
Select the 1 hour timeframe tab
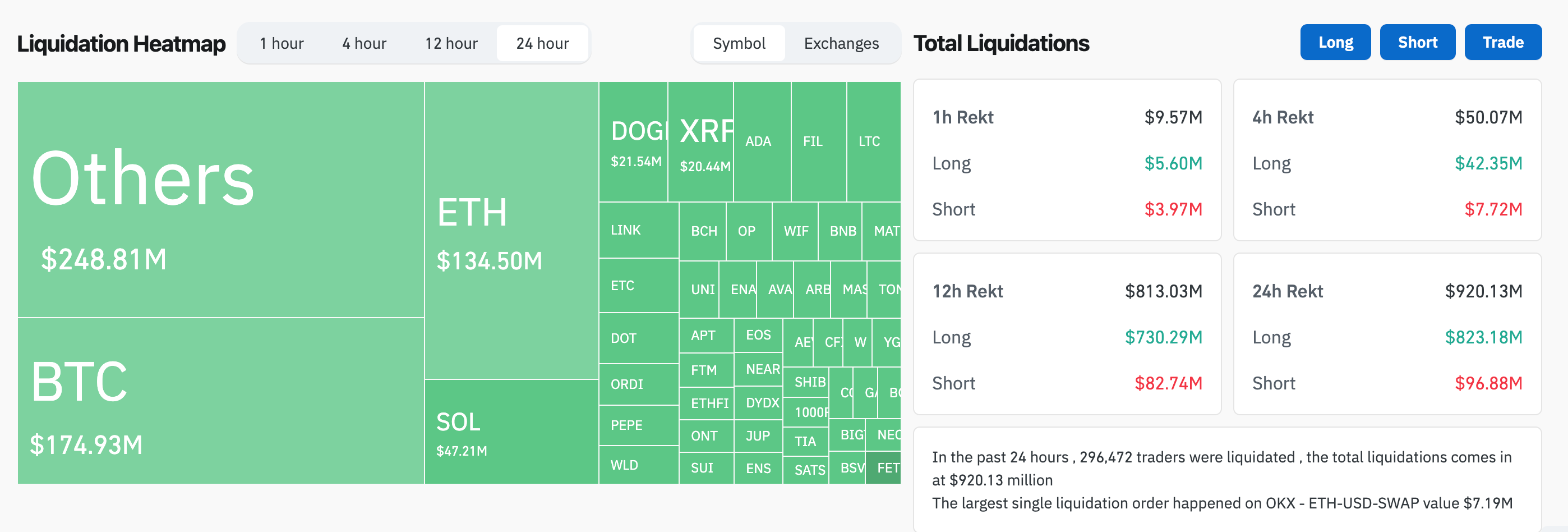(281, 43)
